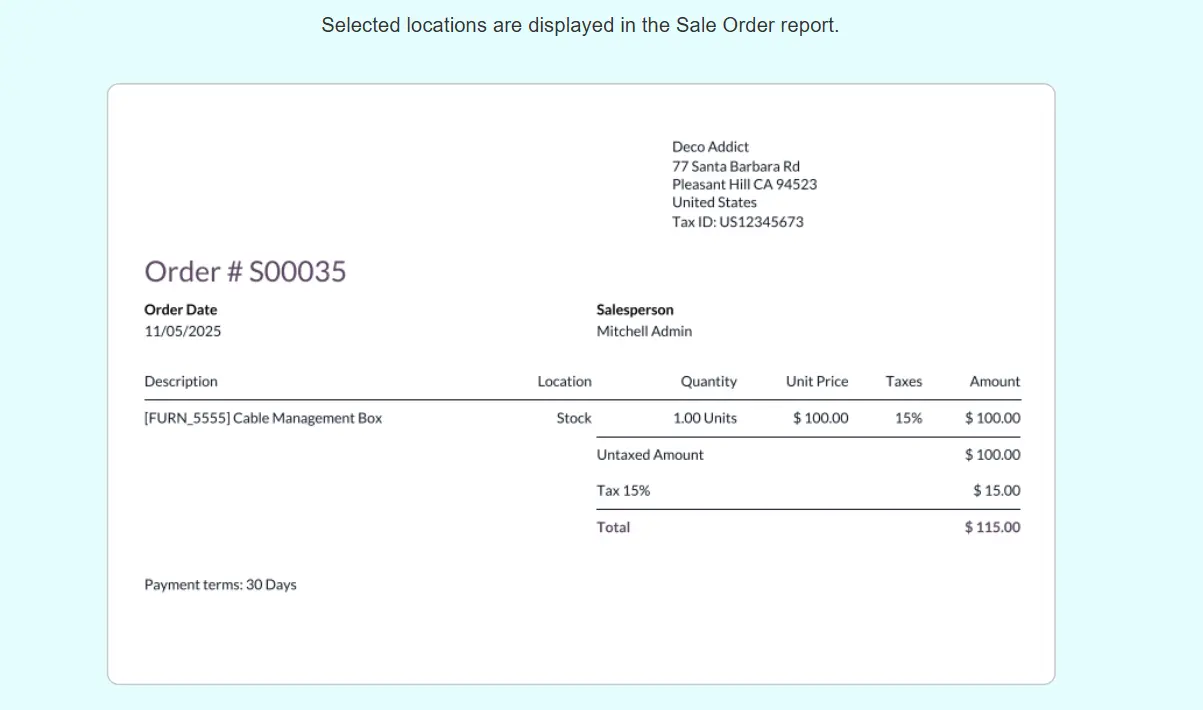
Task: Click the Amount column header
Action: [994, 381]
